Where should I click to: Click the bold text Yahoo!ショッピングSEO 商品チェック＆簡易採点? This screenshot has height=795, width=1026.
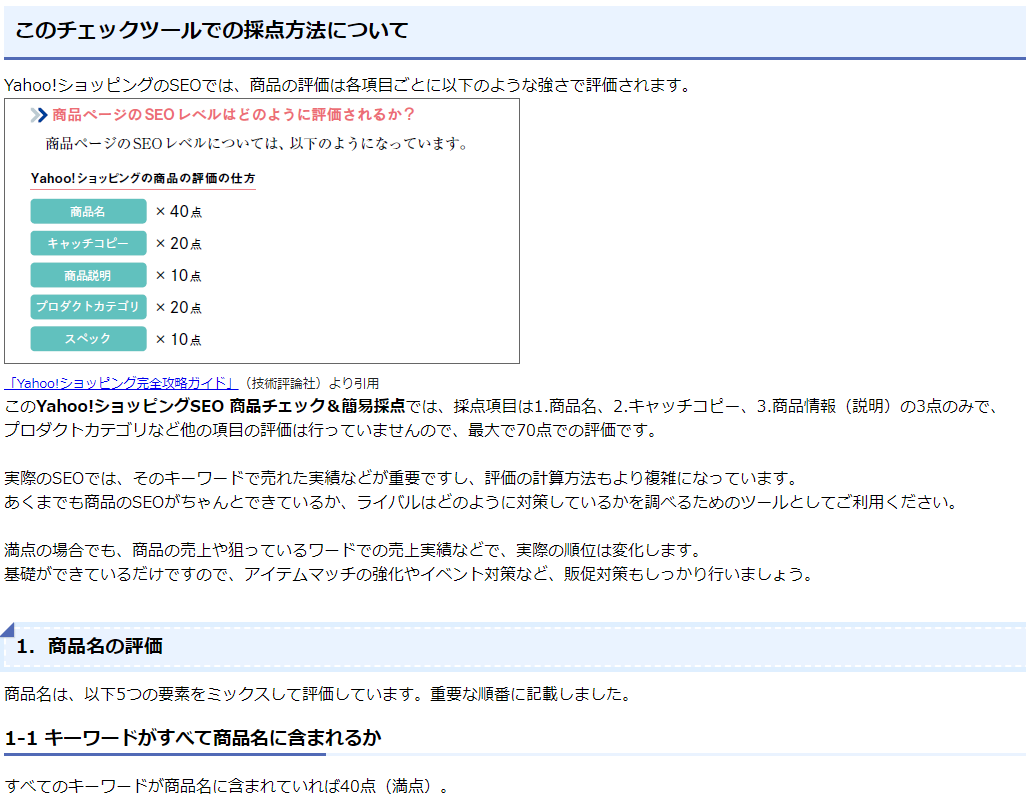click(221, 406)
